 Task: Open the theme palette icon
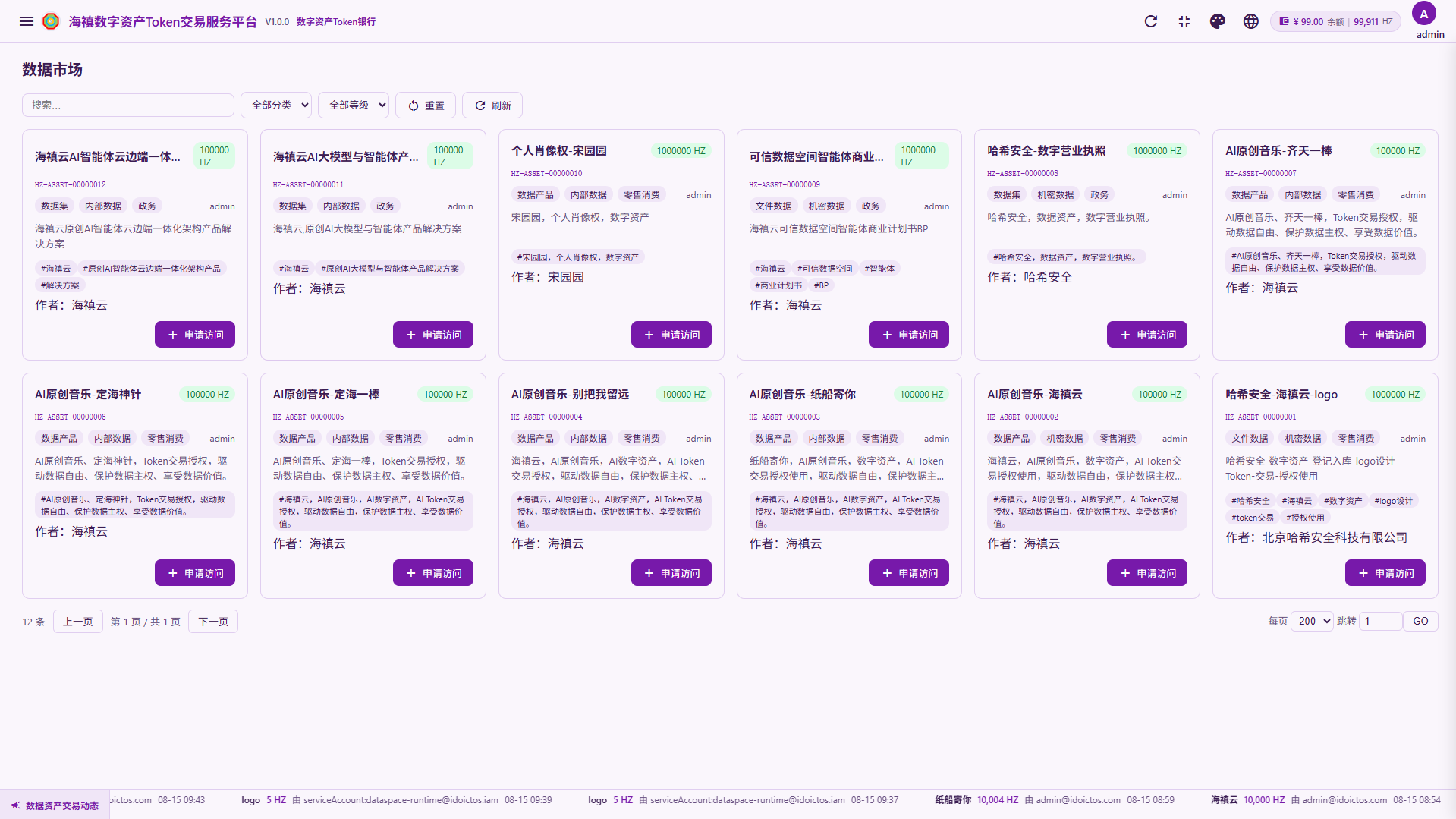[x=1218, y=21]
